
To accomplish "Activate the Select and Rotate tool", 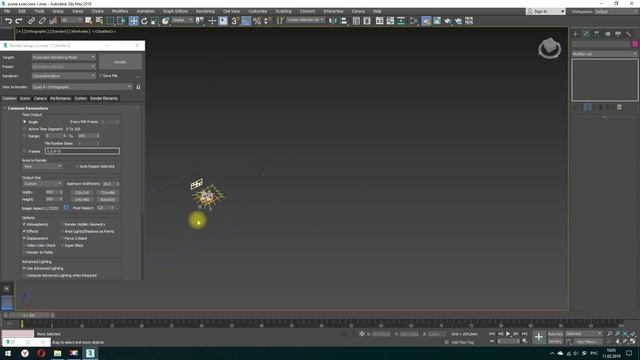I will (144, 21).
